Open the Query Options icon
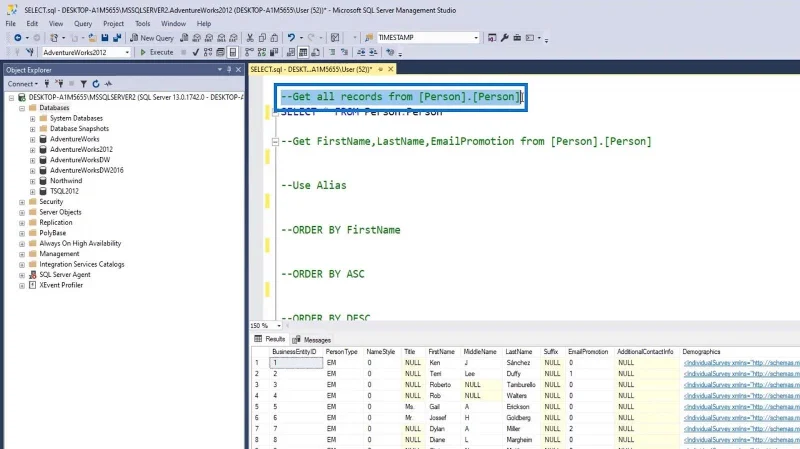The image size is (800, 449). click(220, 52)
